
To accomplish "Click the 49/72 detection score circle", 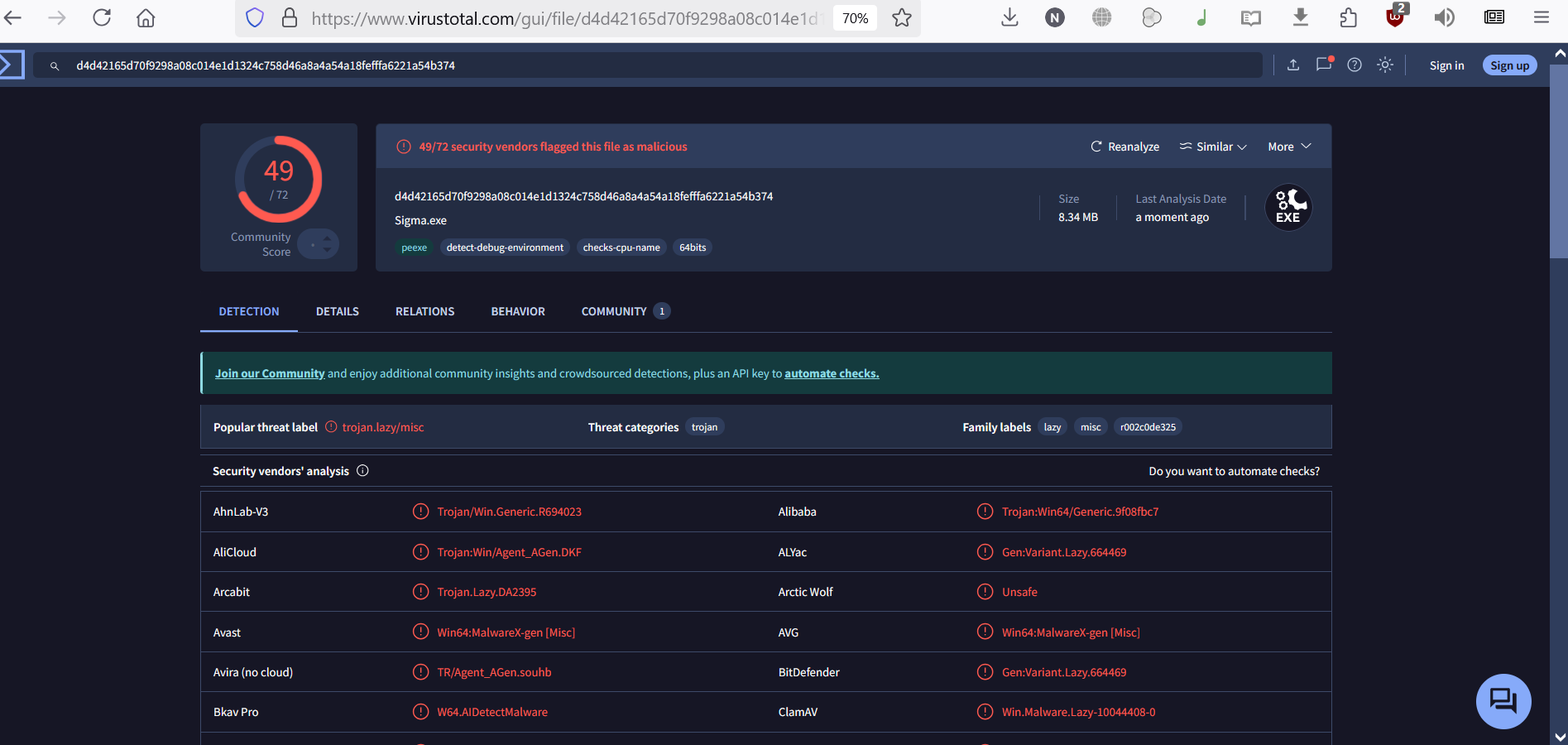I will click(279, 179).
